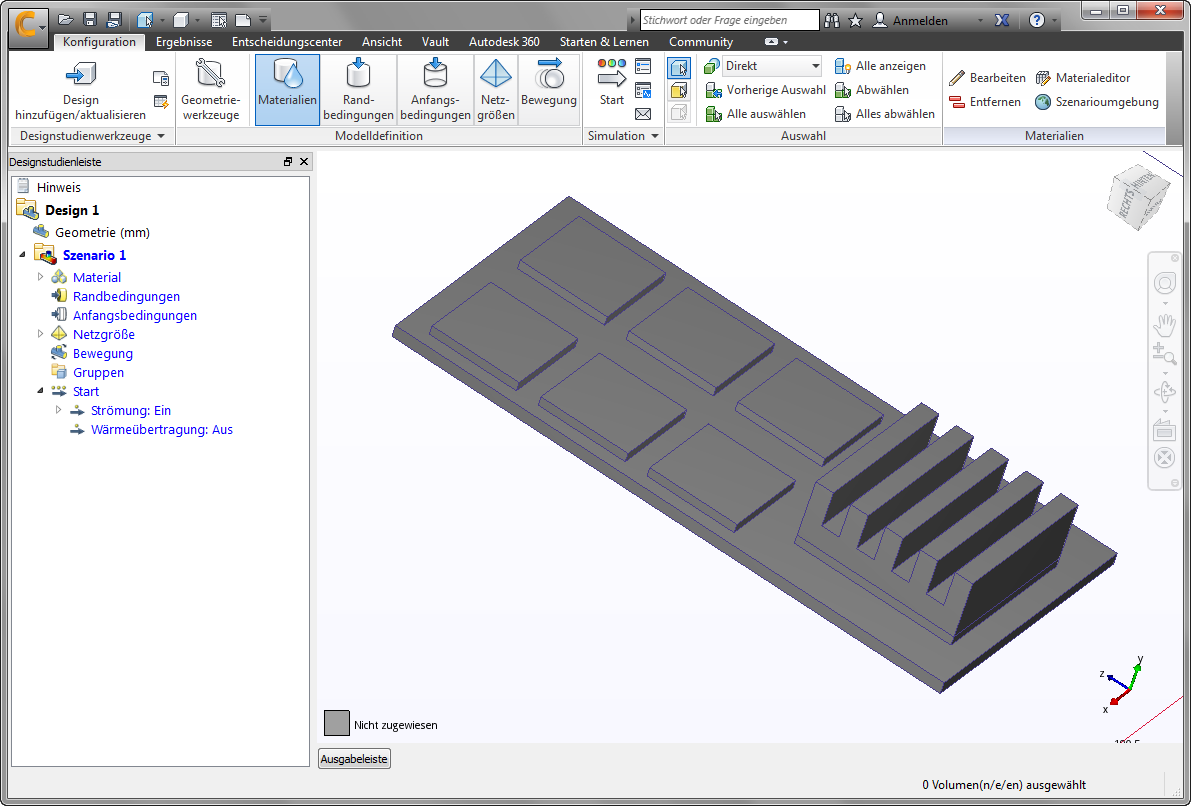Toggle surface selection mode (yellow cube)

click(678, 90)
